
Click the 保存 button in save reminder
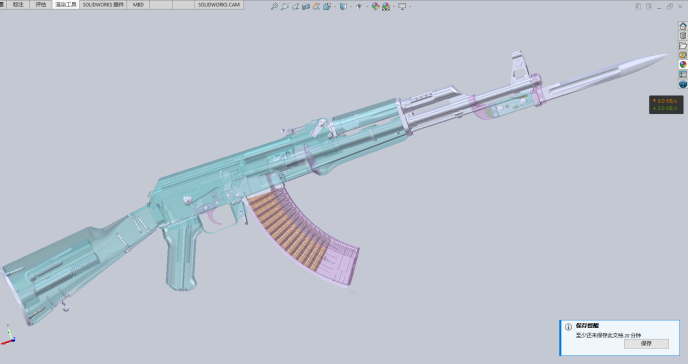pos(646,344)
